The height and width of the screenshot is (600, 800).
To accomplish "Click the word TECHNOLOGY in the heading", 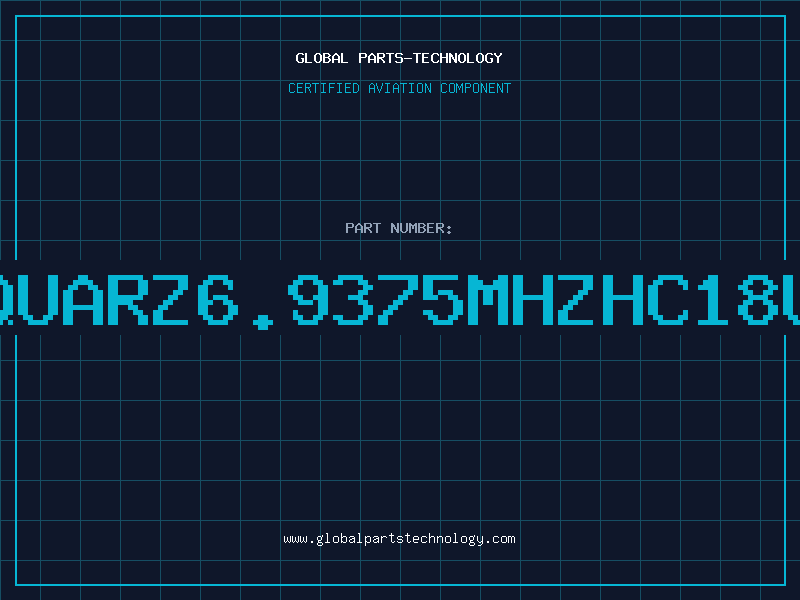I will [x=458, y=58].
